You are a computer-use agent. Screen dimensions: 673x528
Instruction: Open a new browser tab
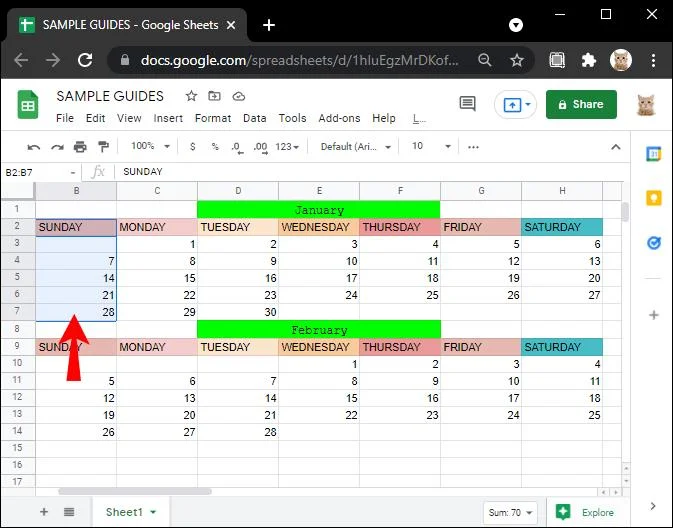[269, 25]
